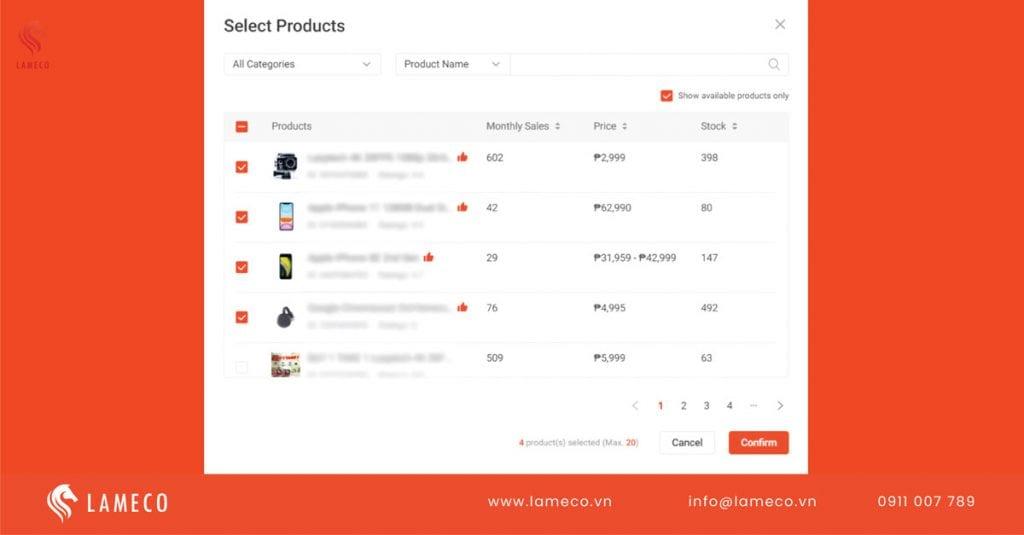Sort products by Stock arrows
Image resolution: width=1024 pixels, height=535 pixels.
click(735, 126)
